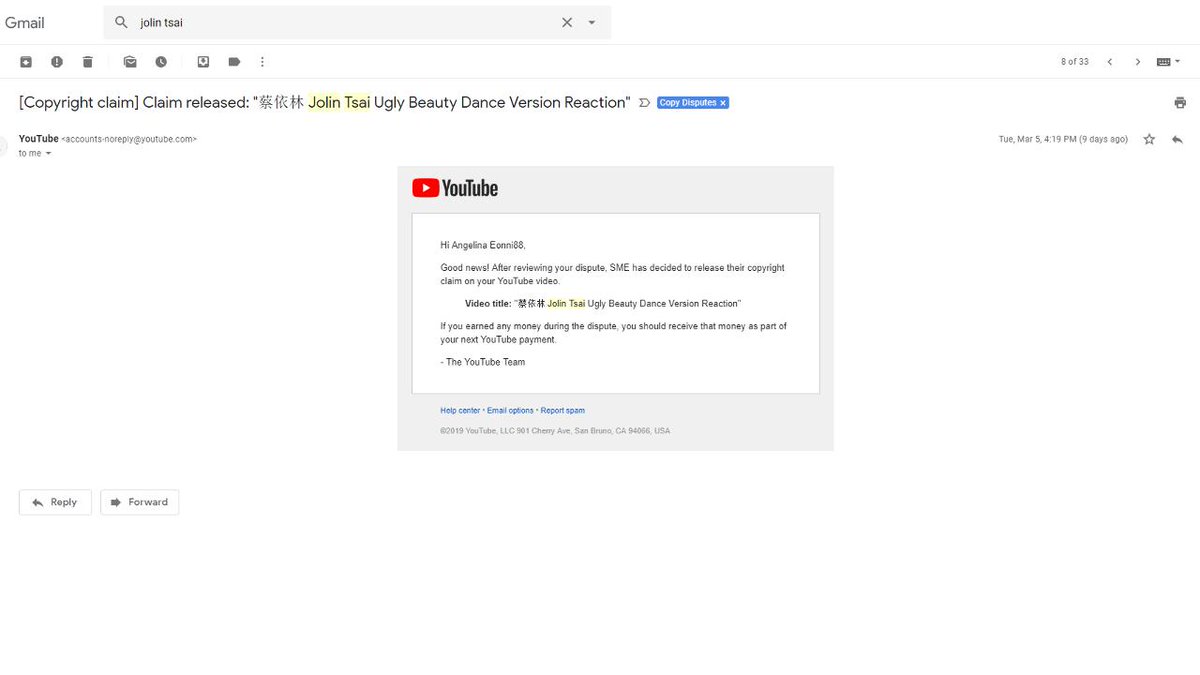Click the YouTube sender name
The image size is (1200, 675).
[x=39, y=139]
